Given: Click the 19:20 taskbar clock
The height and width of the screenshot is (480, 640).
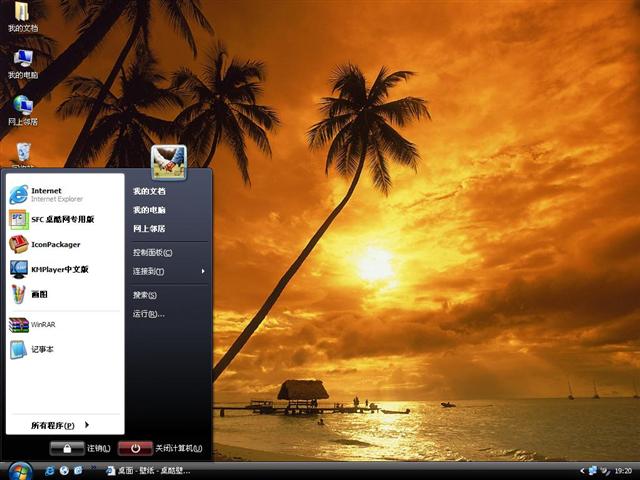Looking at the screenshot, I should click(623, 471).
